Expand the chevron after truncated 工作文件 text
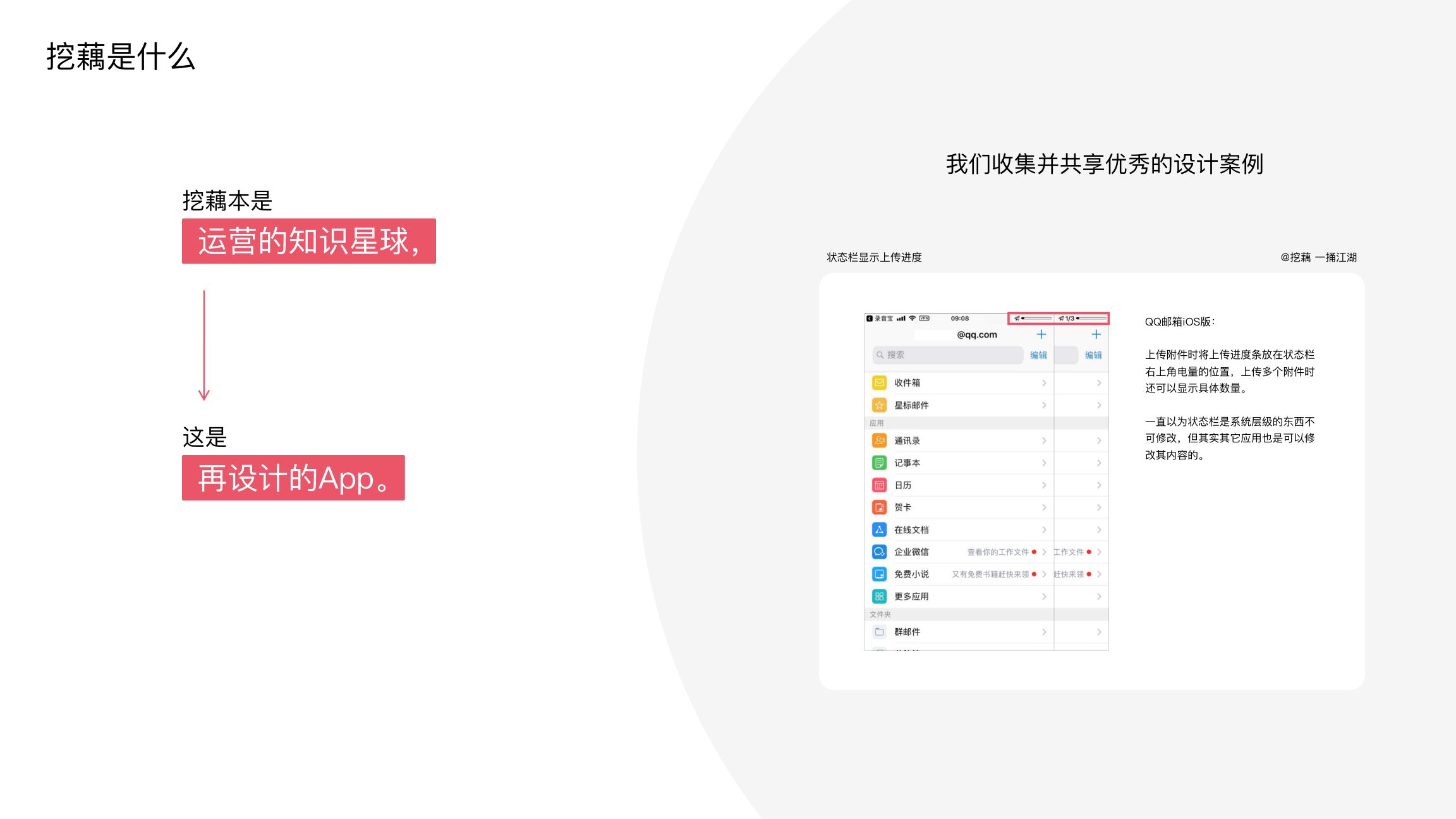The image size is (1456, 819). [1099, 552]
